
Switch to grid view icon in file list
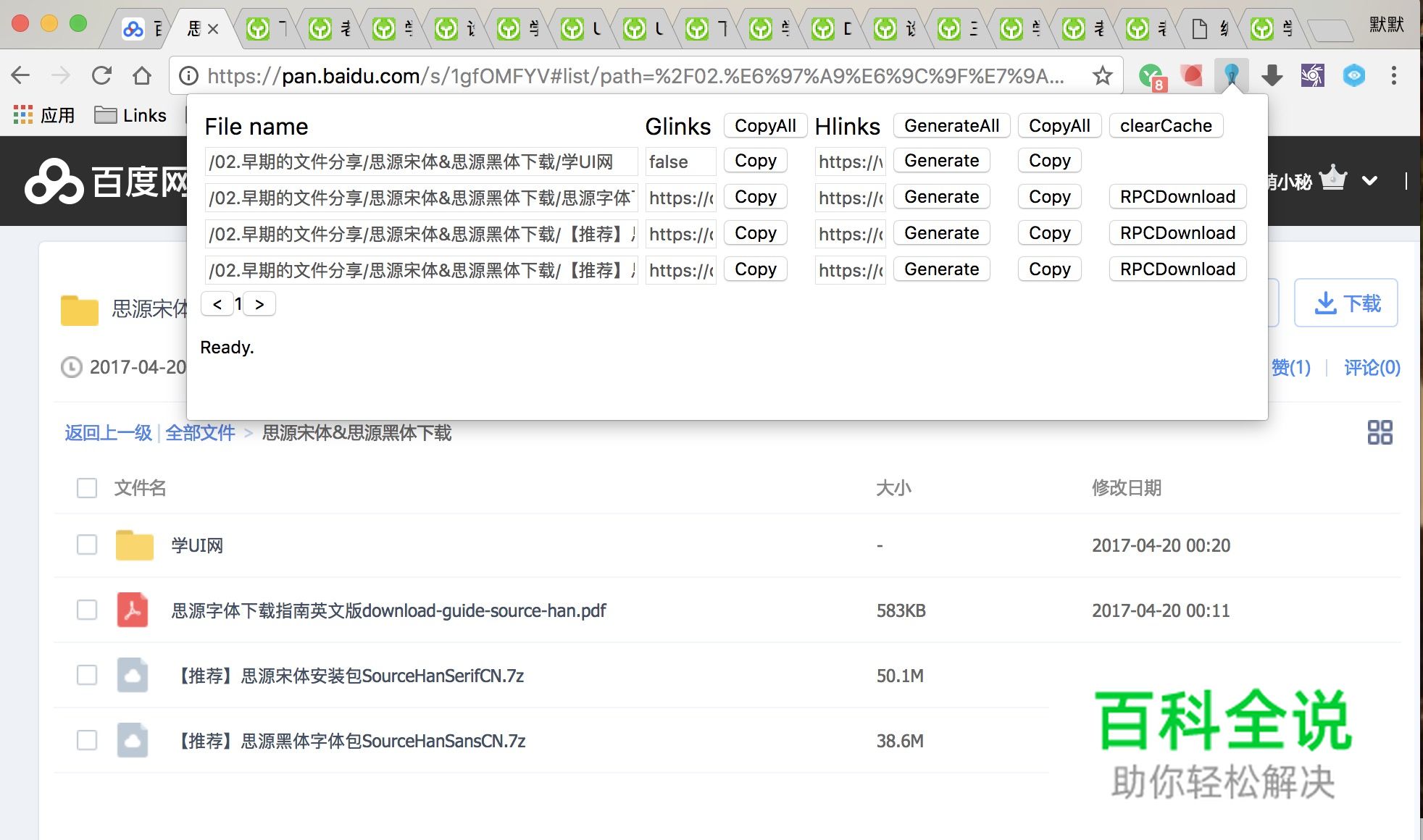[x=1379, y=432]
